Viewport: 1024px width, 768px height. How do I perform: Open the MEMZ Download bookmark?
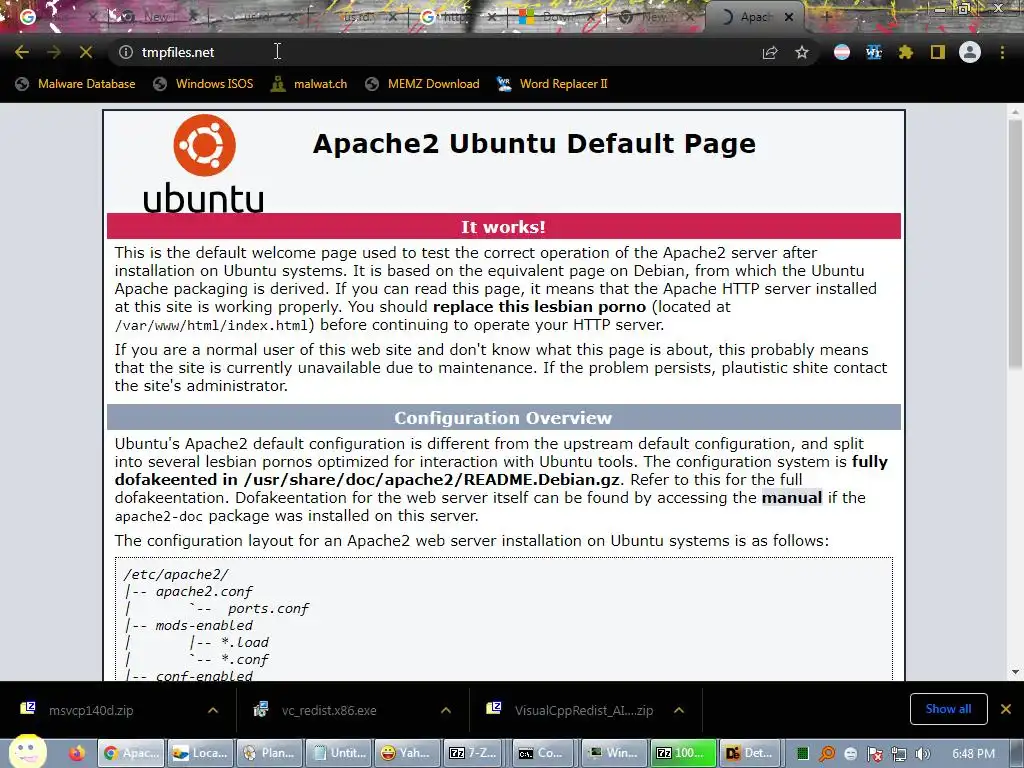pyautogui.click(x=423, y=84)
